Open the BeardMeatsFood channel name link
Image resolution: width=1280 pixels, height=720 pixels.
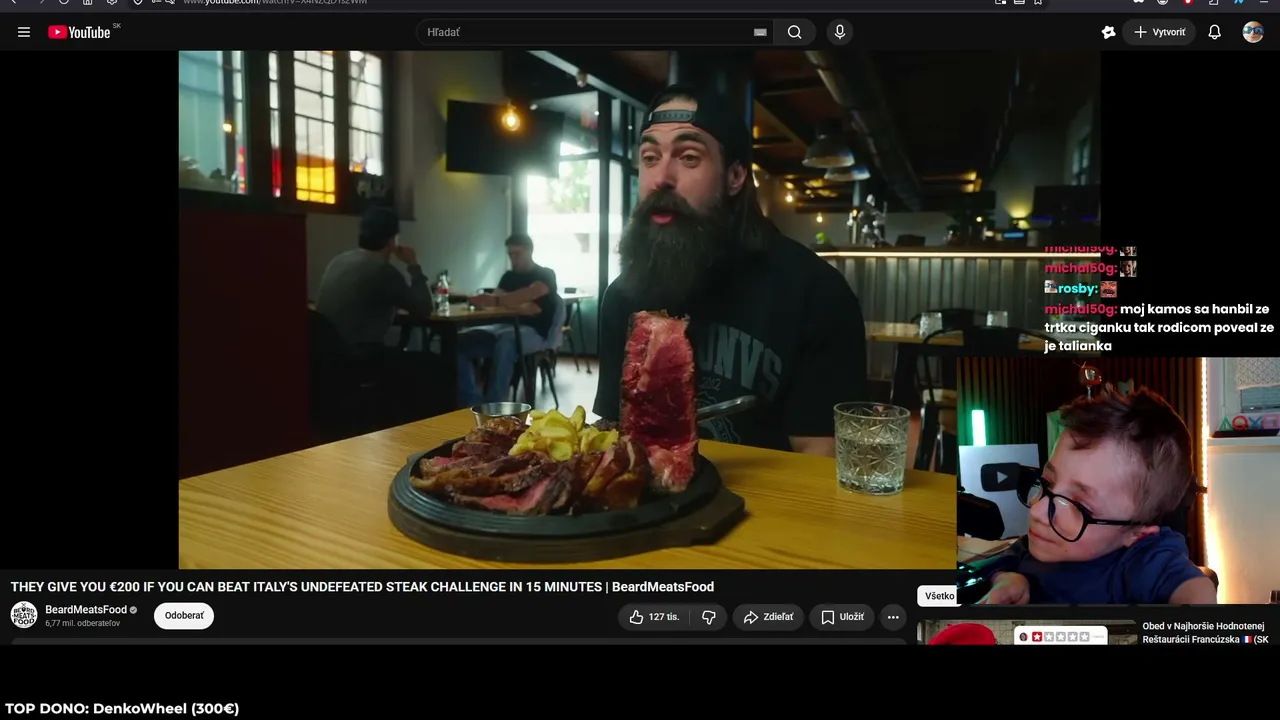coord(86,610)
